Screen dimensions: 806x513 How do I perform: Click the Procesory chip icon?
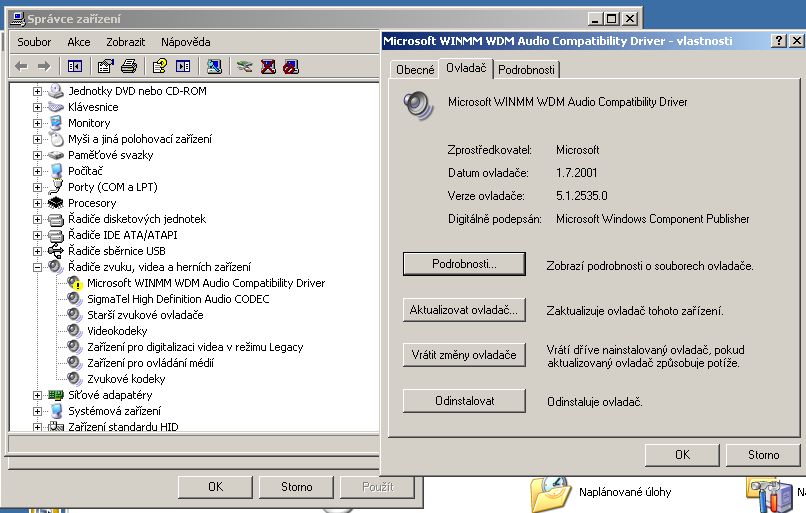(55, 203)
